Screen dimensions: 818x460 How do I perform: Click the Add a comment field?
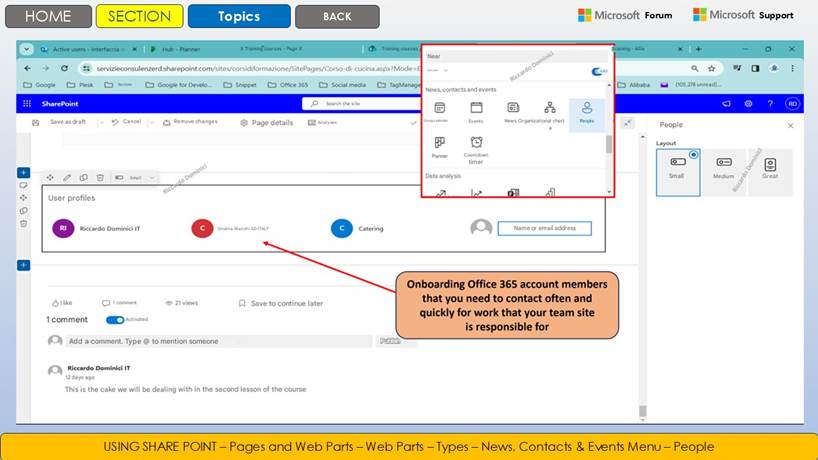[219, 341]
